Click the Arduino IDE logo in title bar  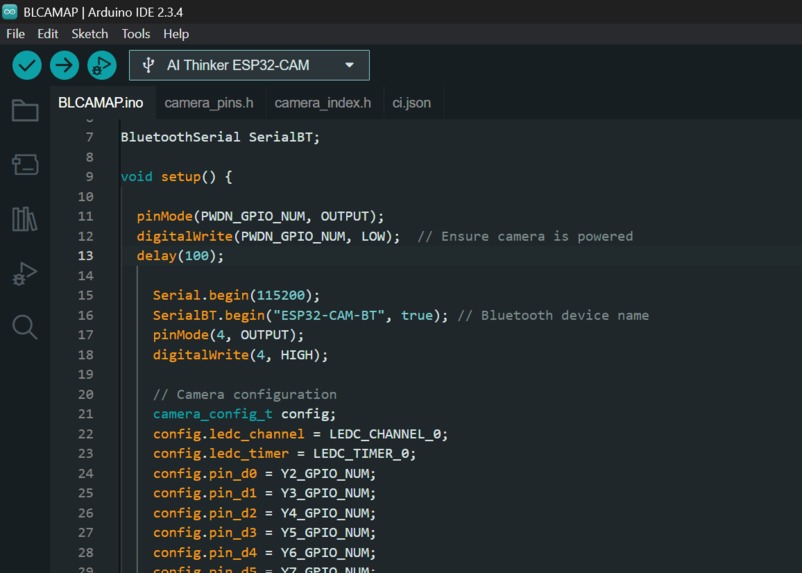coord(10,12)
